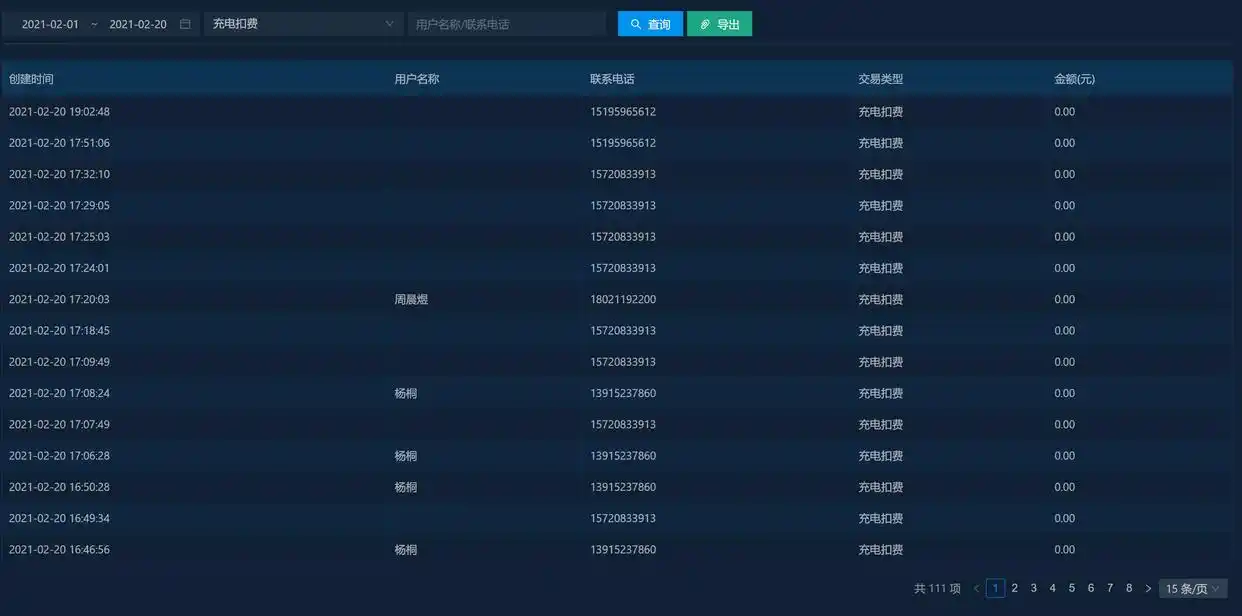Click the 导出 export button
The width and height of the screenshot is (1242, 616).
pyautogui.click(x=718, y=22)
